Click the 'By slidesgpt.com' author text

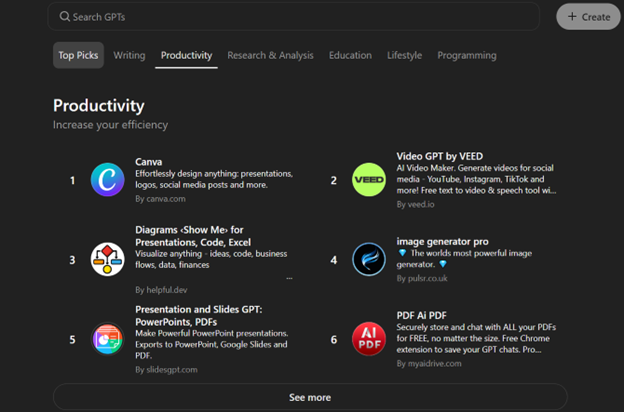pyautogui.click(x=166, y=369)
